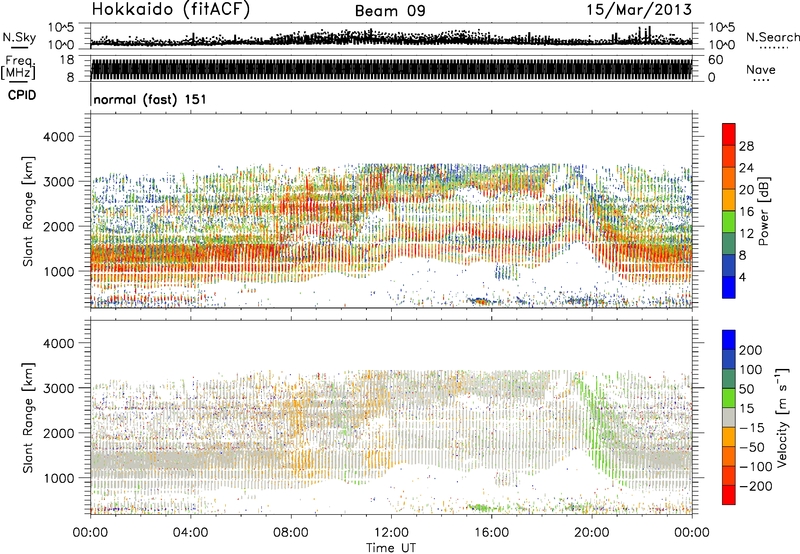
Task: Click the 'CPID' label
Action: [22, 95]
